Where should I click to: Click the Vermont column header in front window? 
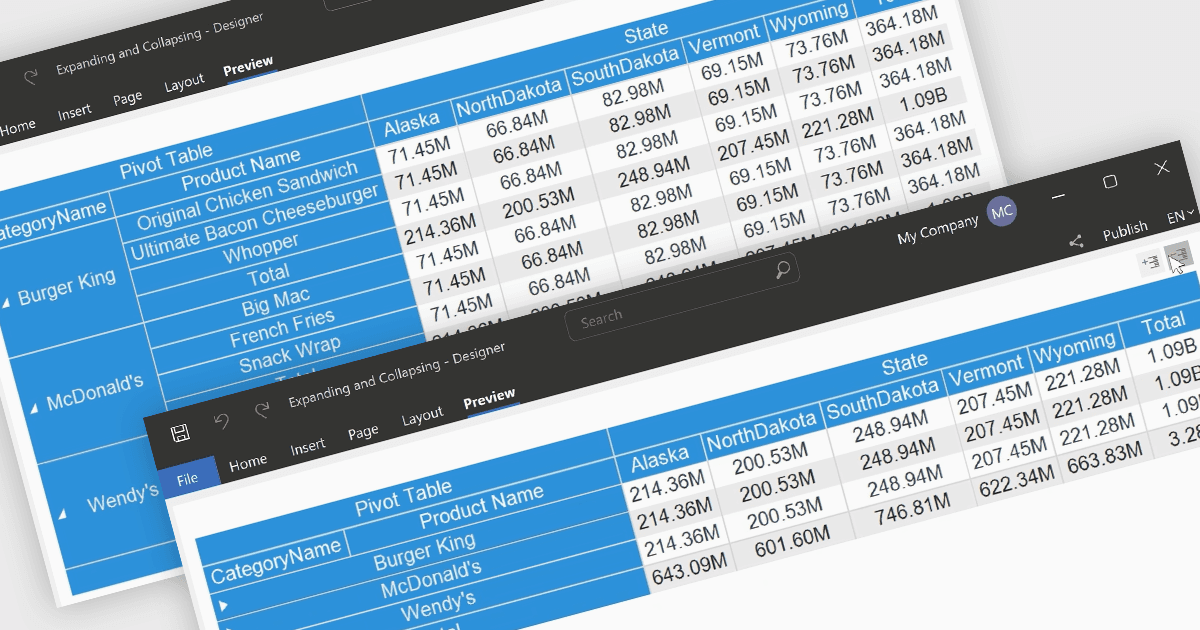[986, 371]
